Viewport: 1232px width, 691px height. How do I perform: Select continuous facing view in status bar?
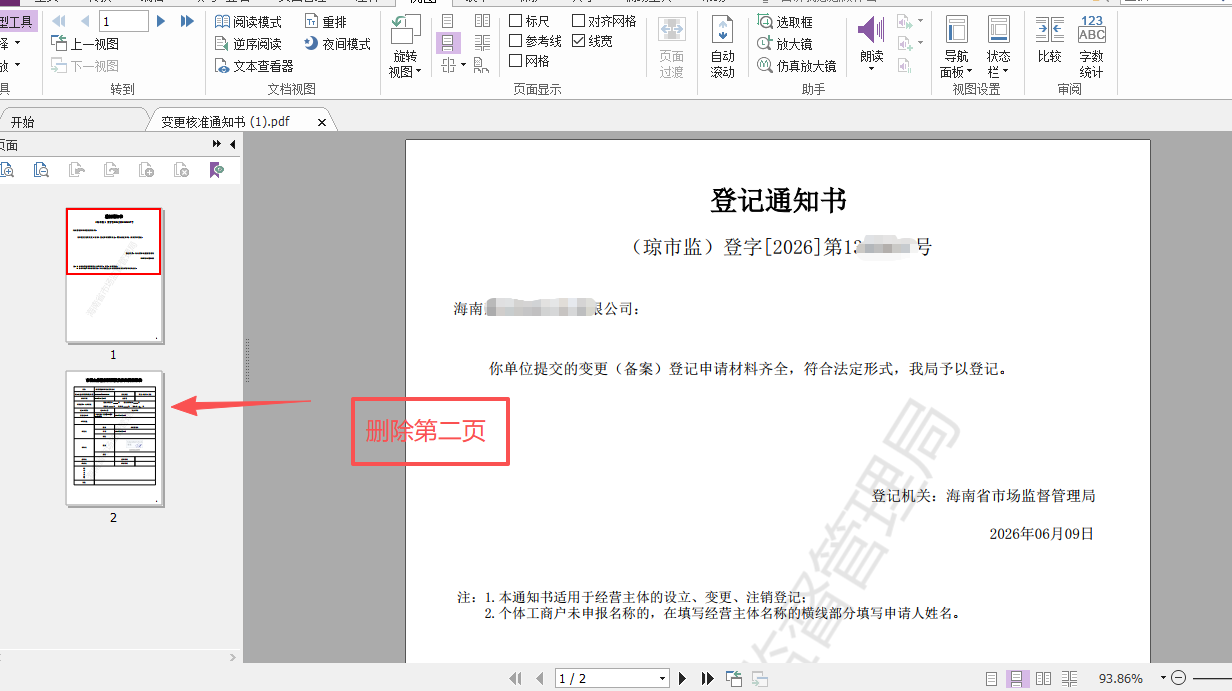[1069, 678]
